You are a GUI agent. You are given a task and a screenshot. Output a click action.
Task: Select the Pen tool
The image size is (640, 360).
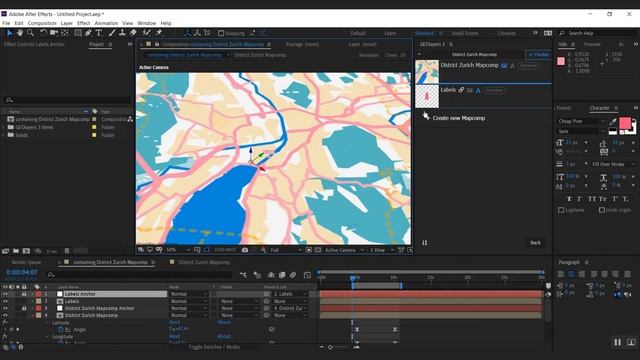(88, 33)
